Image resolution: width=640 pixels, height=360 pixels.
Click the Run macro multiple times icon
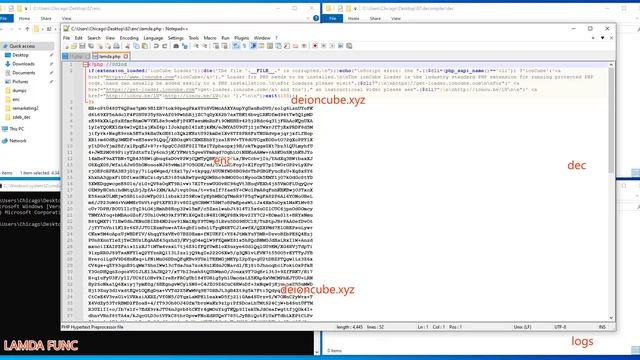tap(340, 46)
